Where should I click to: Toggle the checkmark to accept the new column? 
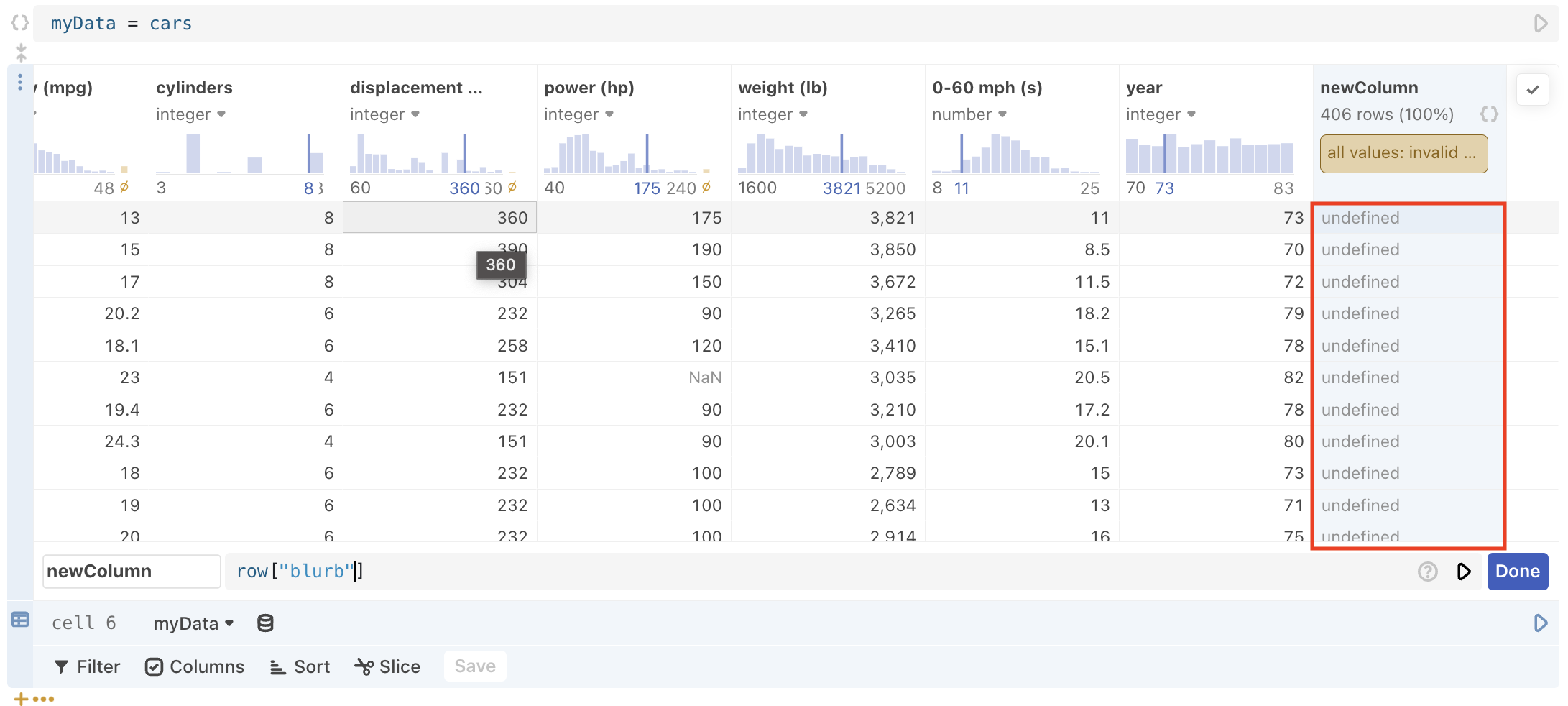coord(1533,89)
